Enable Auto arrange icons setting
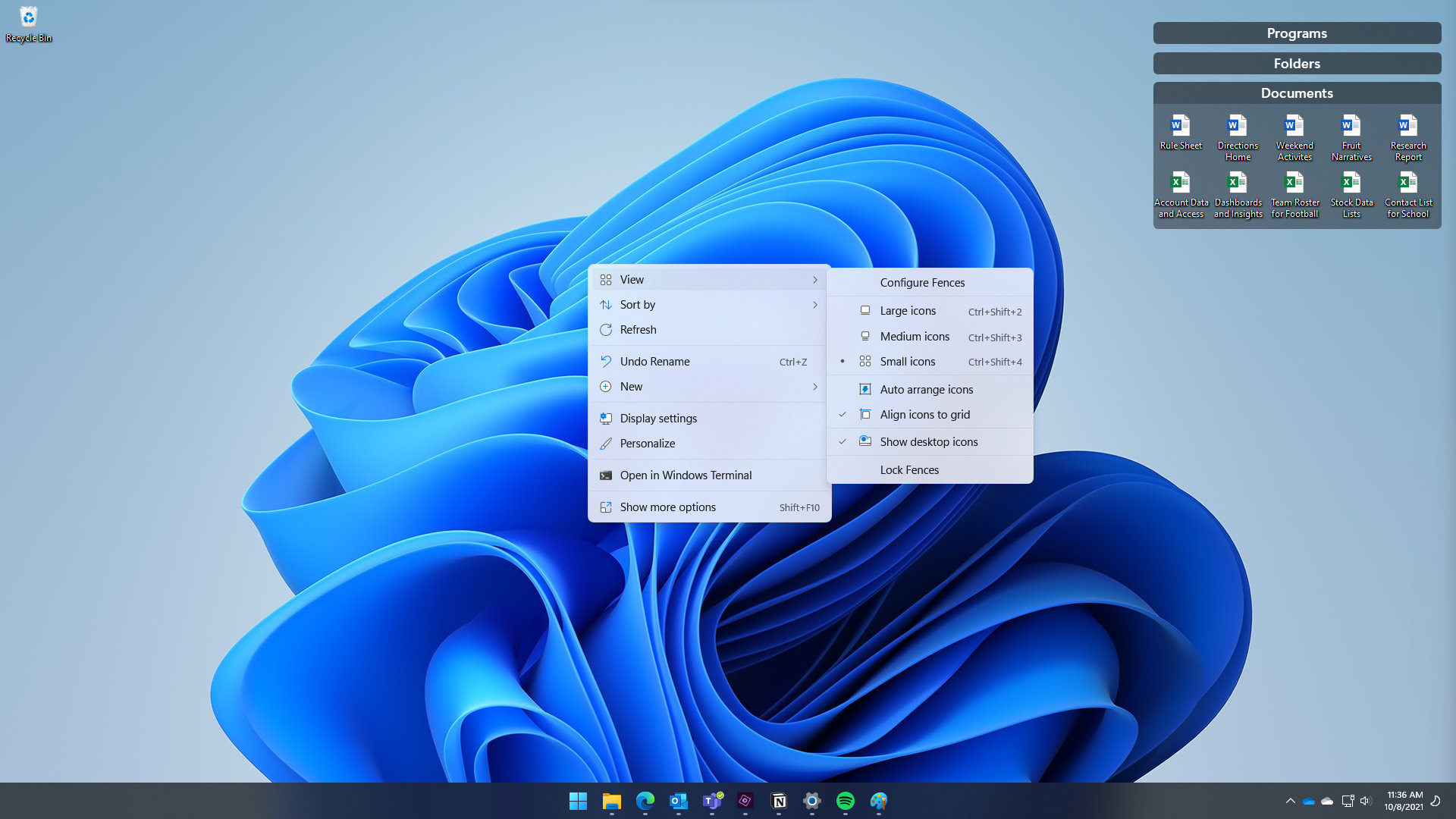Image resolution: width=1456 pixels, height=819 pixels. (x=926, y=388)
